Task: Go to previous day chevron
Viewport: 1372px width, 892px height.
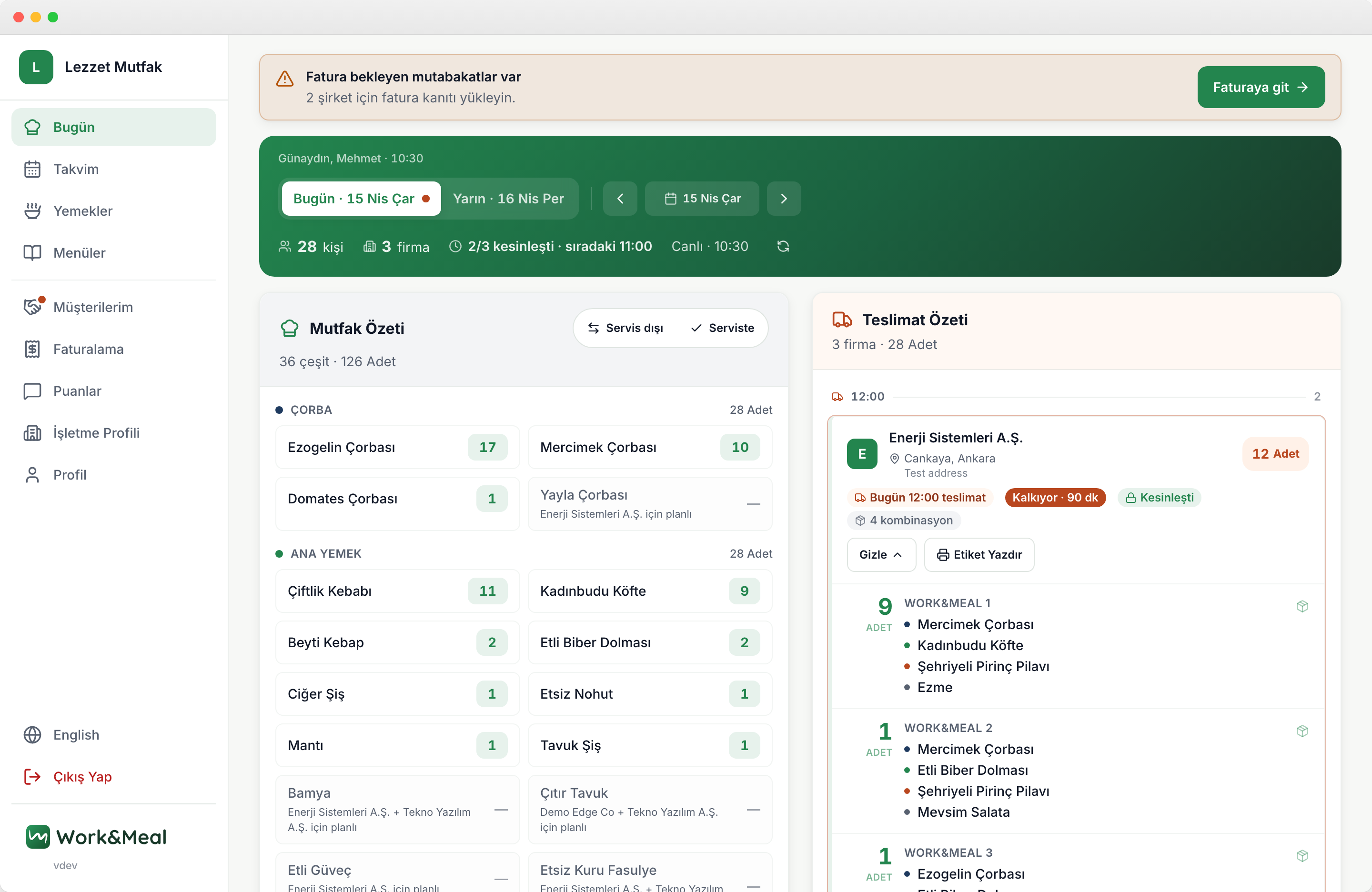Action: 620,199
